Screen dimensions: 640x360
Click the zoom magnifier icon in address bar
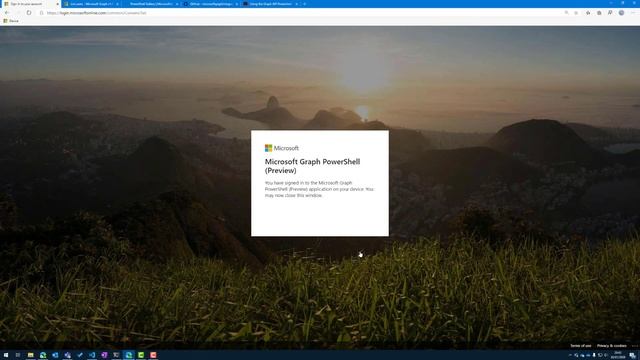click(x=567, y=13)
